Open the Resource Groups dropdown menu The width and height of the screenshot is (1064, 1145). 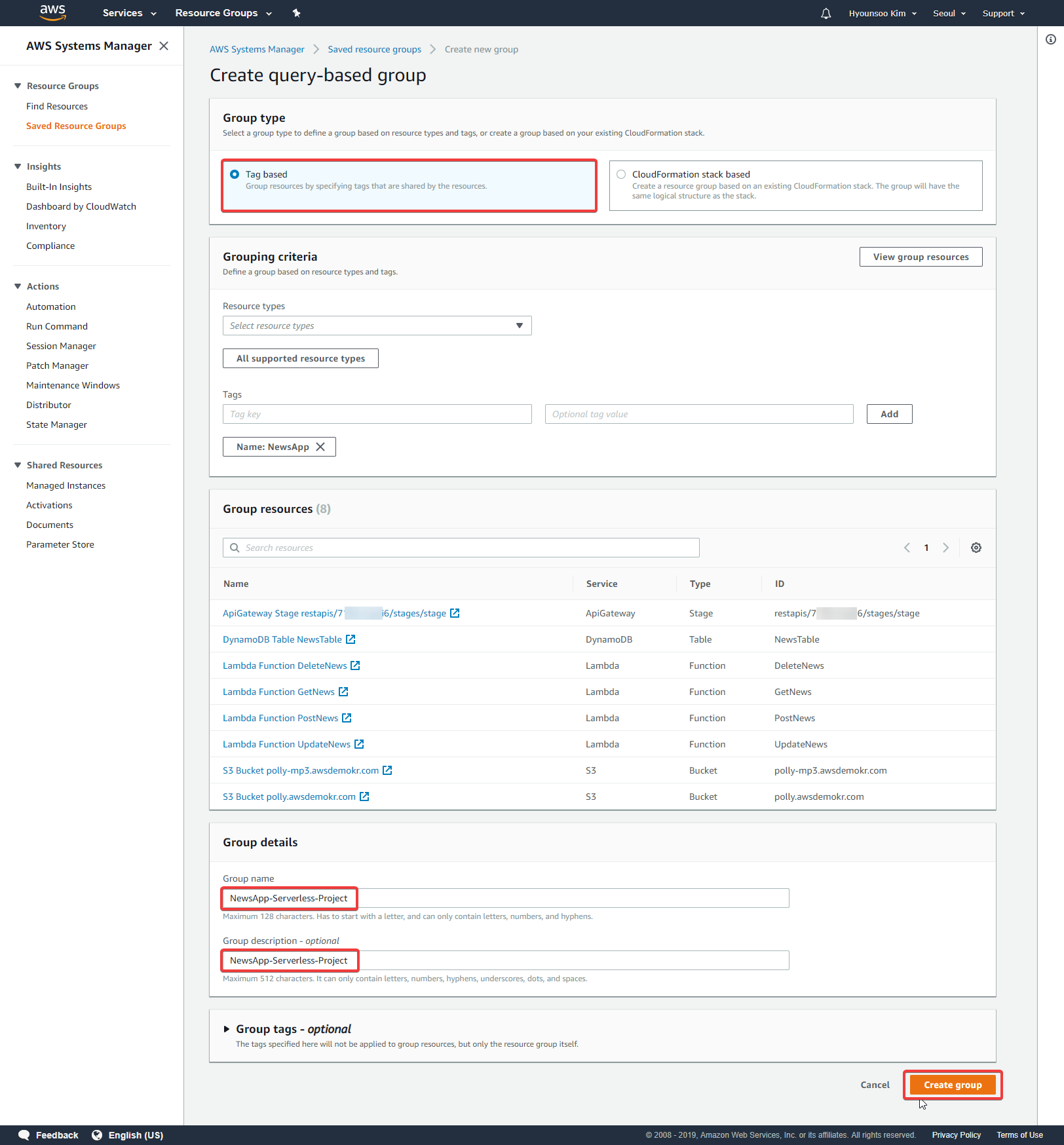tap(223, 13)
